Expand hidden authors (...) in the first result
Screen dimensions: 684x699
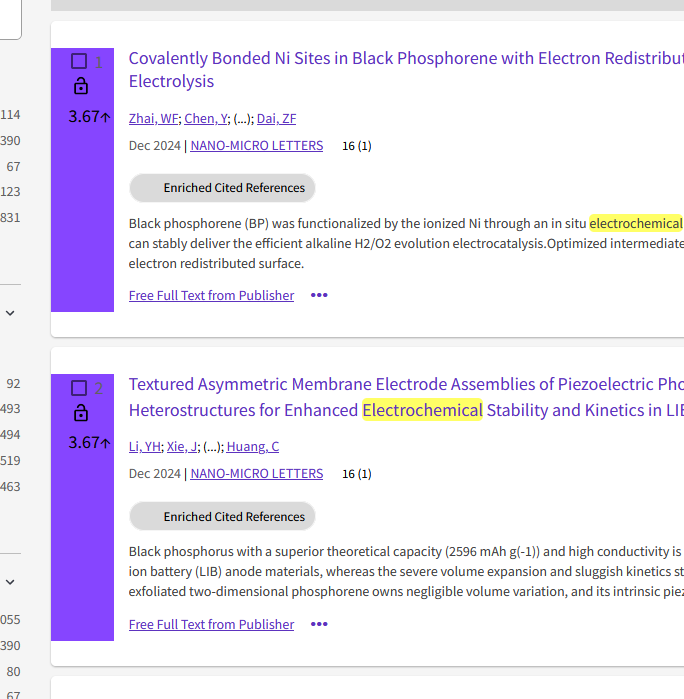point(243,119)
